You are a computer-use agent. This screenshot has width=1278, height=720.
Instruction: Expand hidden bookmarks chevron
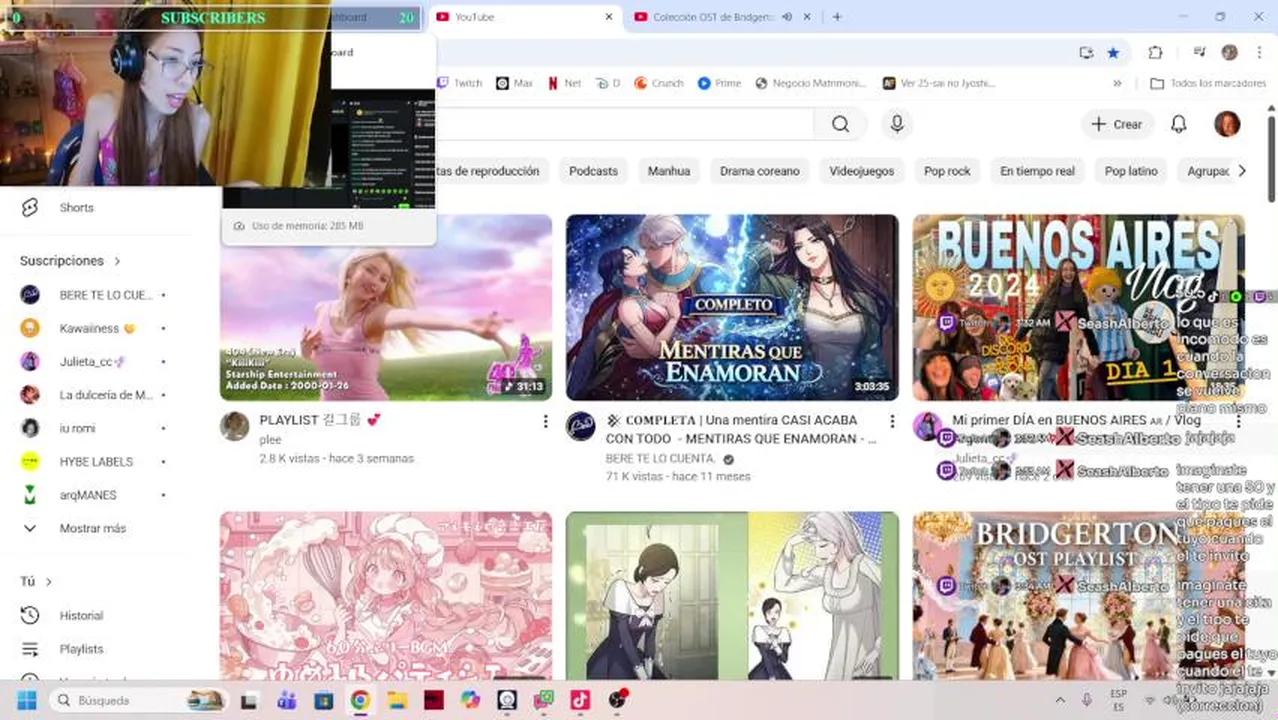coord(1117,83)
